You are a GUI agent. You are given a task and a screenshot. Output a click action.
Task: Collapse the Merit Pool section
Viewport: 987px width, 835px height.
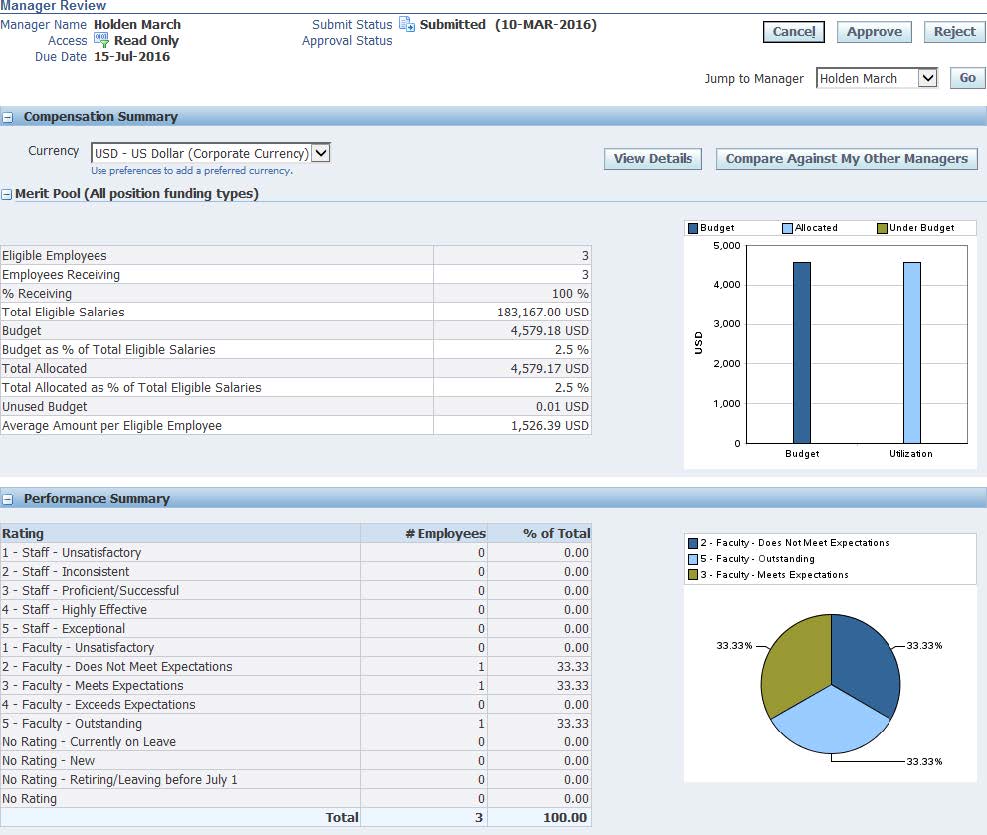(x=7, y=194)
